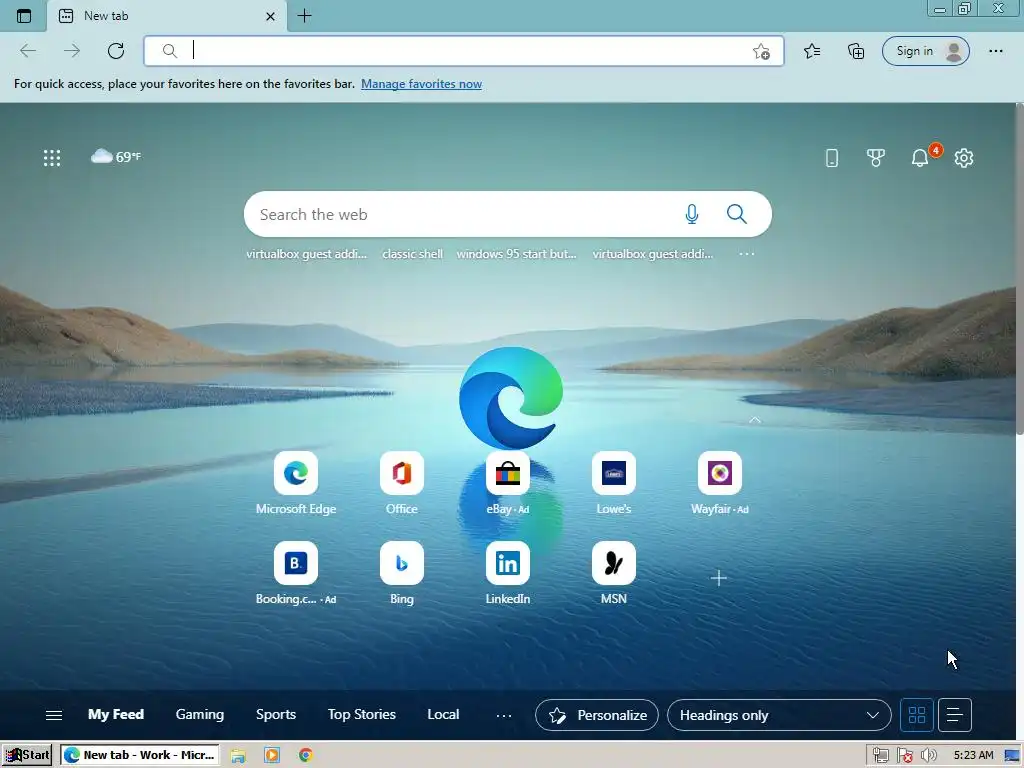
Task: Open notifications bell with 4 badge
Action: [920, 157]
